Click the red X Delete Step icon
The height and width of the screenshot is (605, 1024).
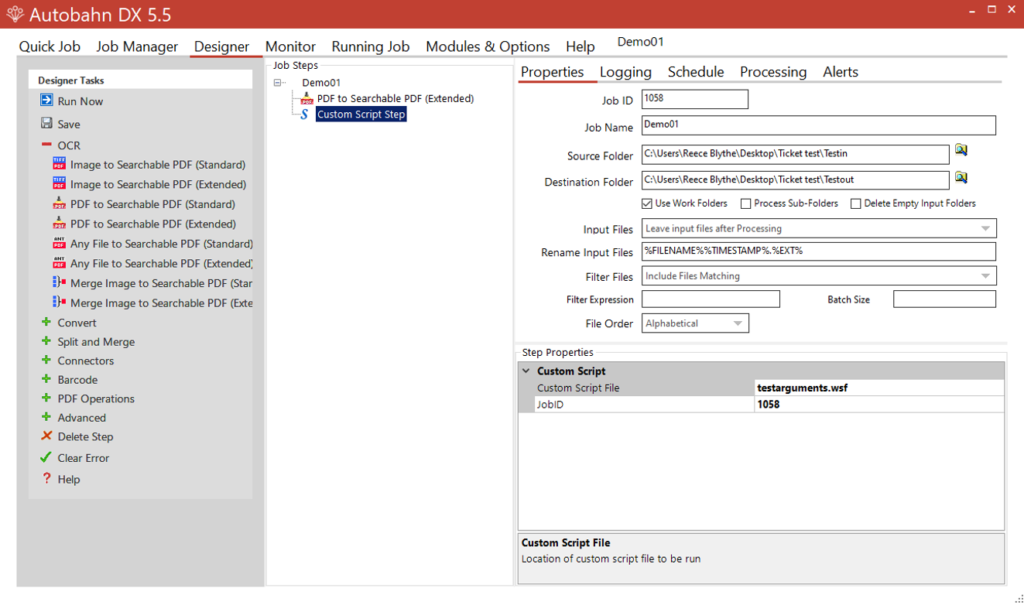pyautogui.click(x=46, y=437)
